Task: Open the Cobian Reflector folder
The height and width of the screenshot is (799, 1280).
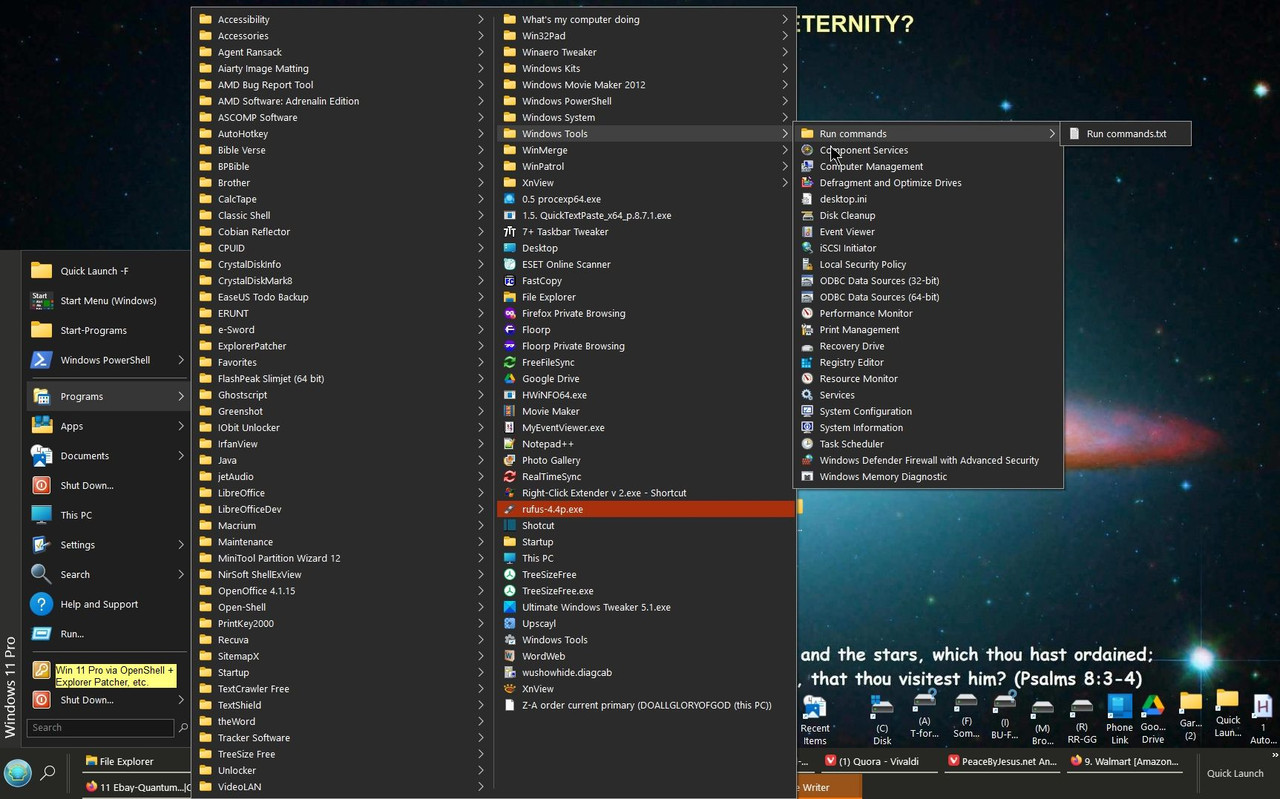Action: 340,231
